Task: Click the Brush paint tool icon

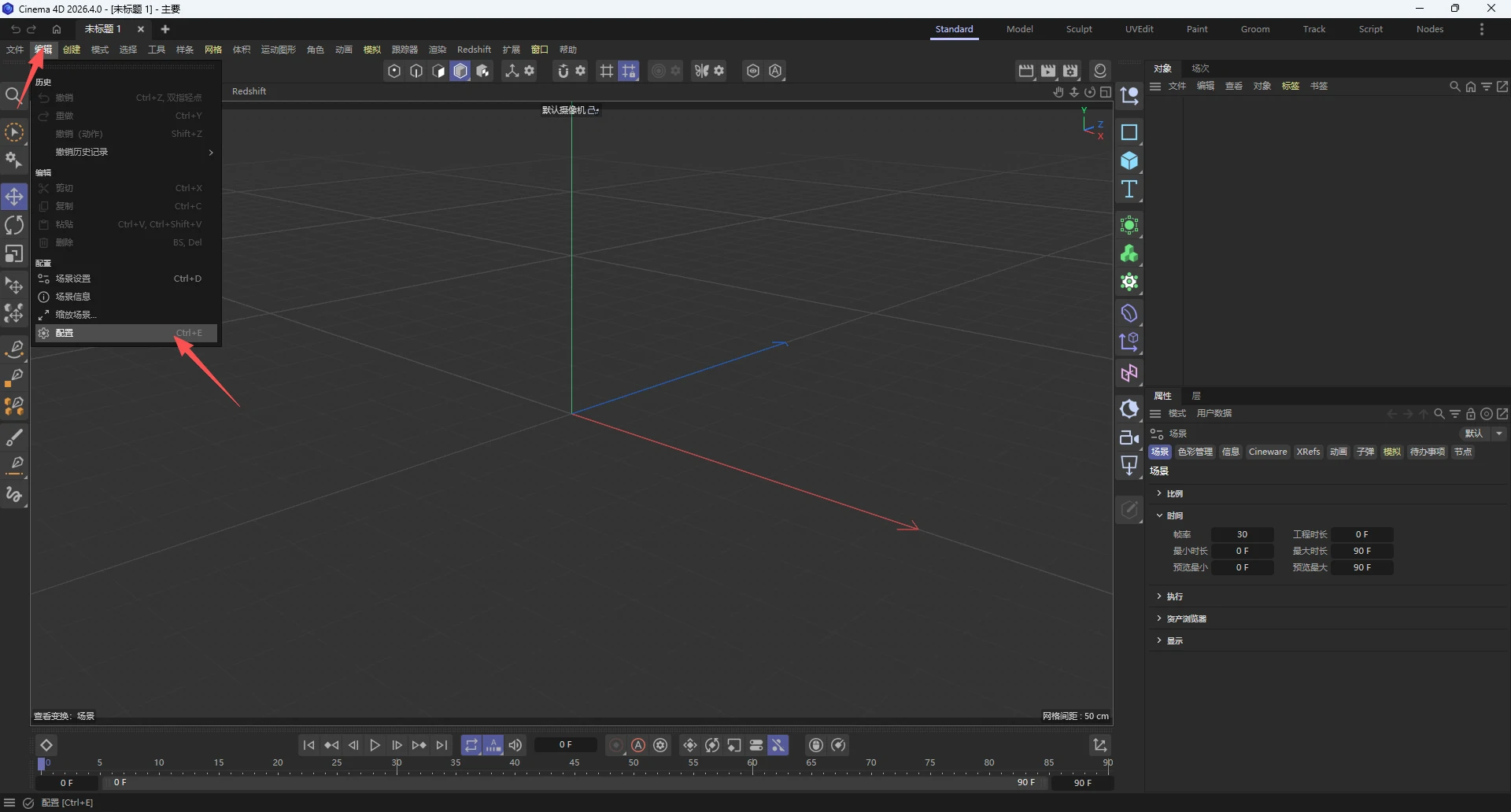Action: click(14, 437)
